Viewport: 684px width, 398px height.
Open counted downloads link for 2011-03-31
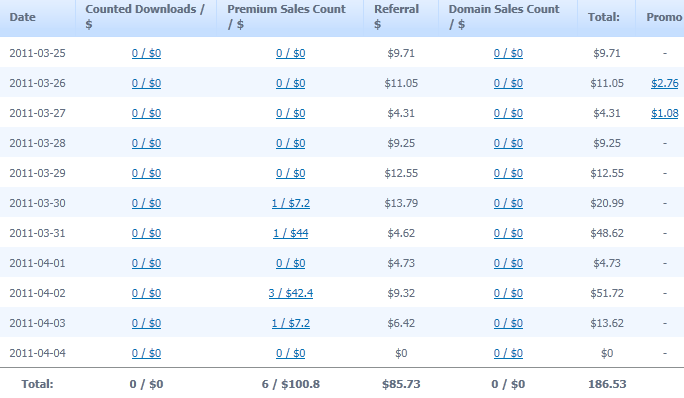tap(147, 233)
